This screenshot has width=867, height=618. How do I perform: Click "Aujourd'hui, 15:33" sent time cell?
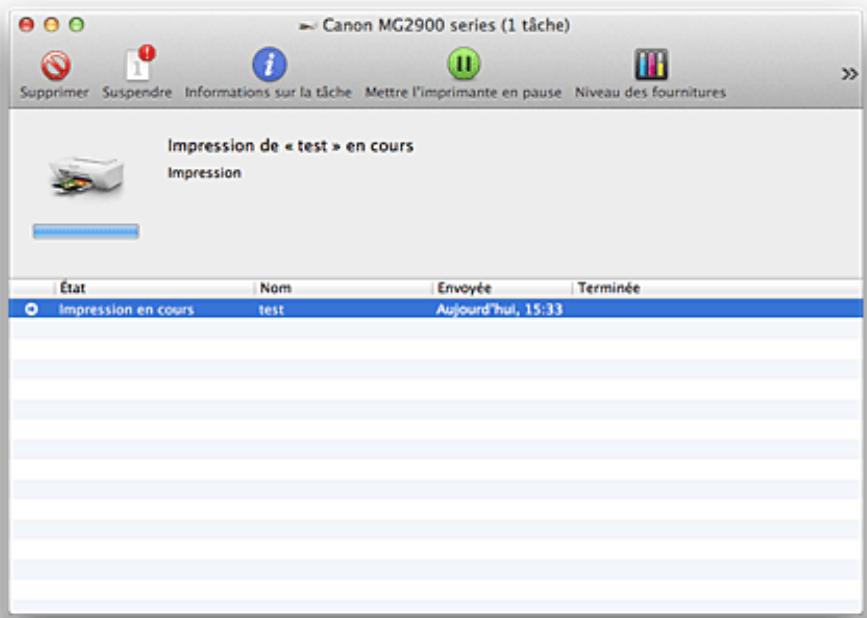point(499,309)
